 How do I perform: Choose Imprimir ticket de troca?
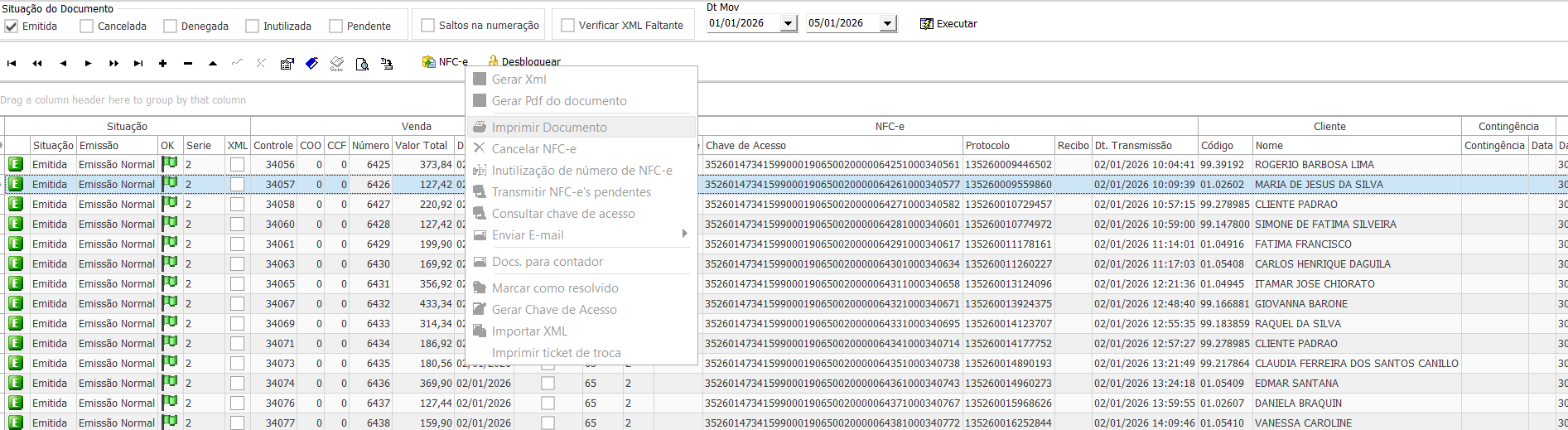[x=581, y=352]
